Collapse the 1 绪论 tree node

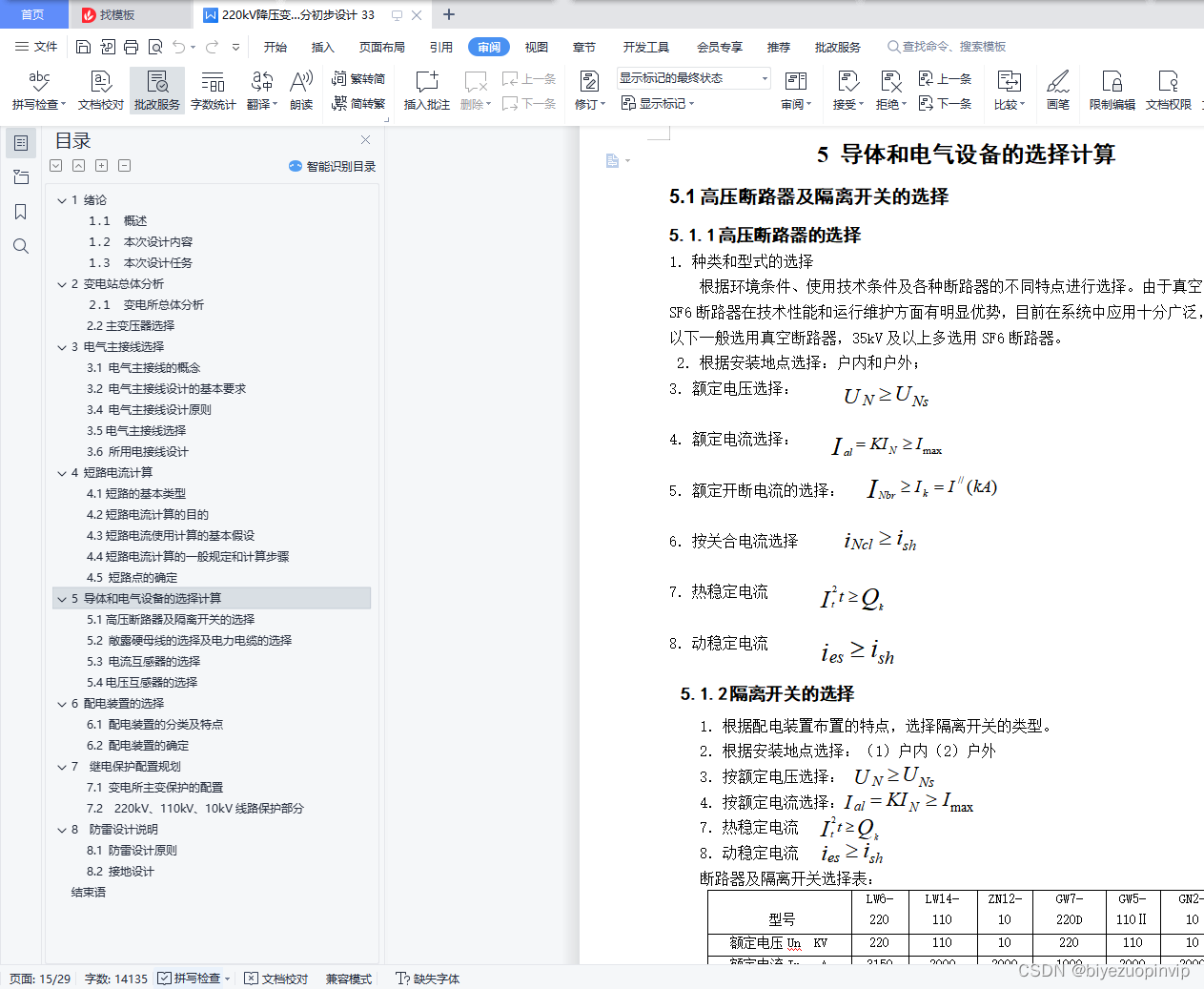[x=62, y=200]
